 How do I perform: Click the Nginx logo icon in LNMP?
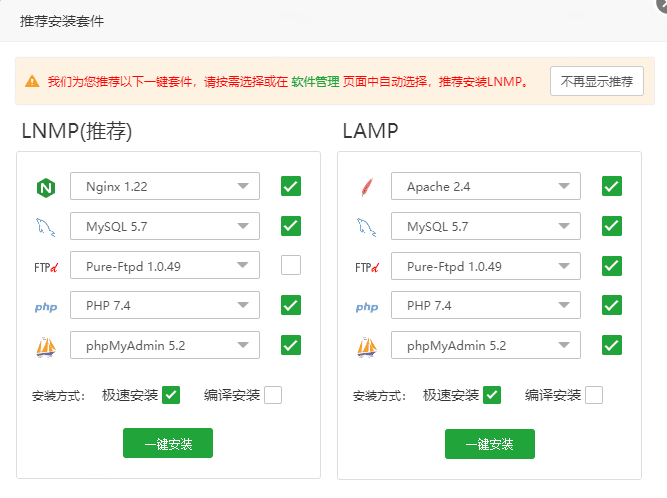point(45,187)
